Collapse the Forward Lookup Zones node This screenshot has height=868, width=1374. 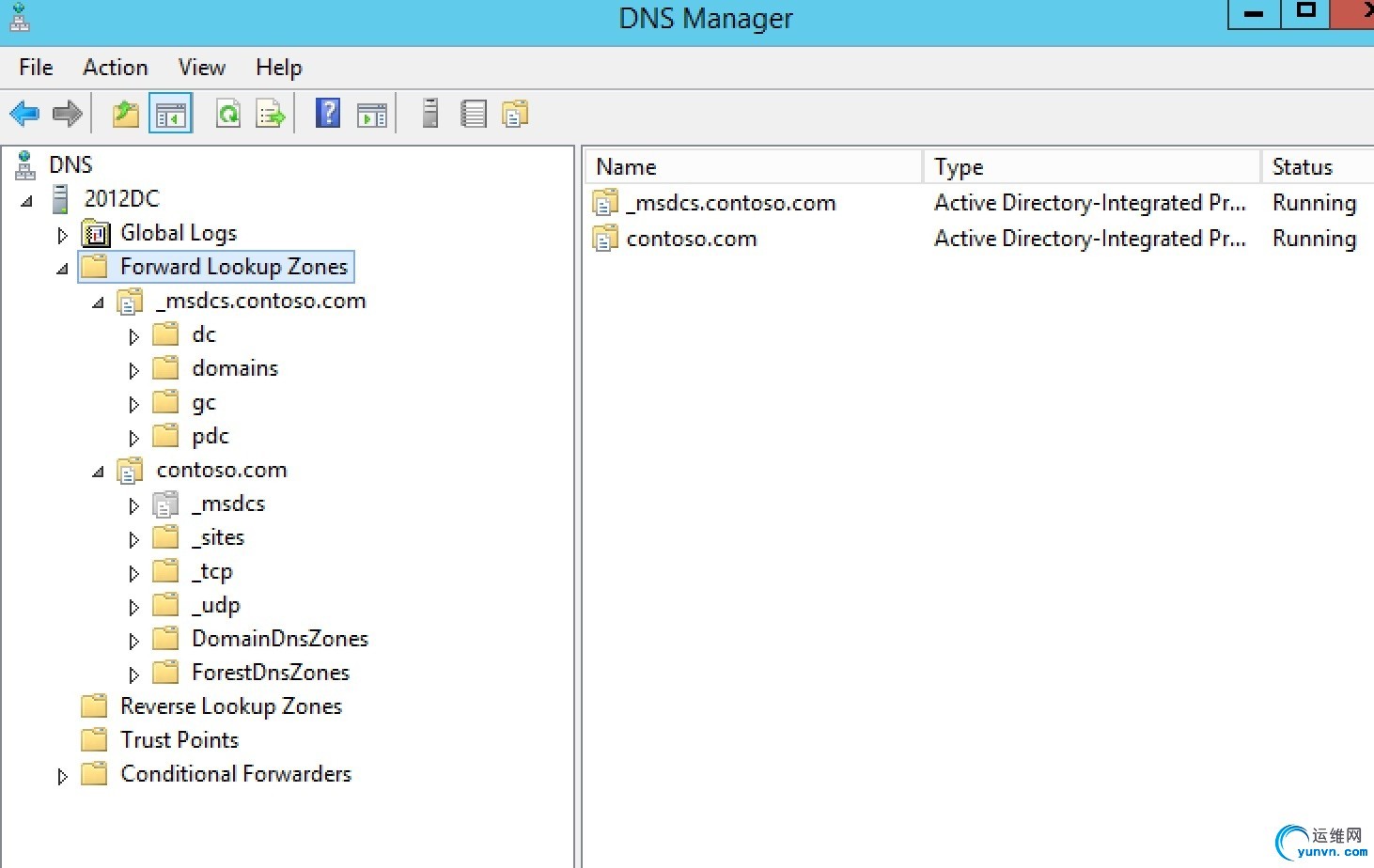pos(62,269)
